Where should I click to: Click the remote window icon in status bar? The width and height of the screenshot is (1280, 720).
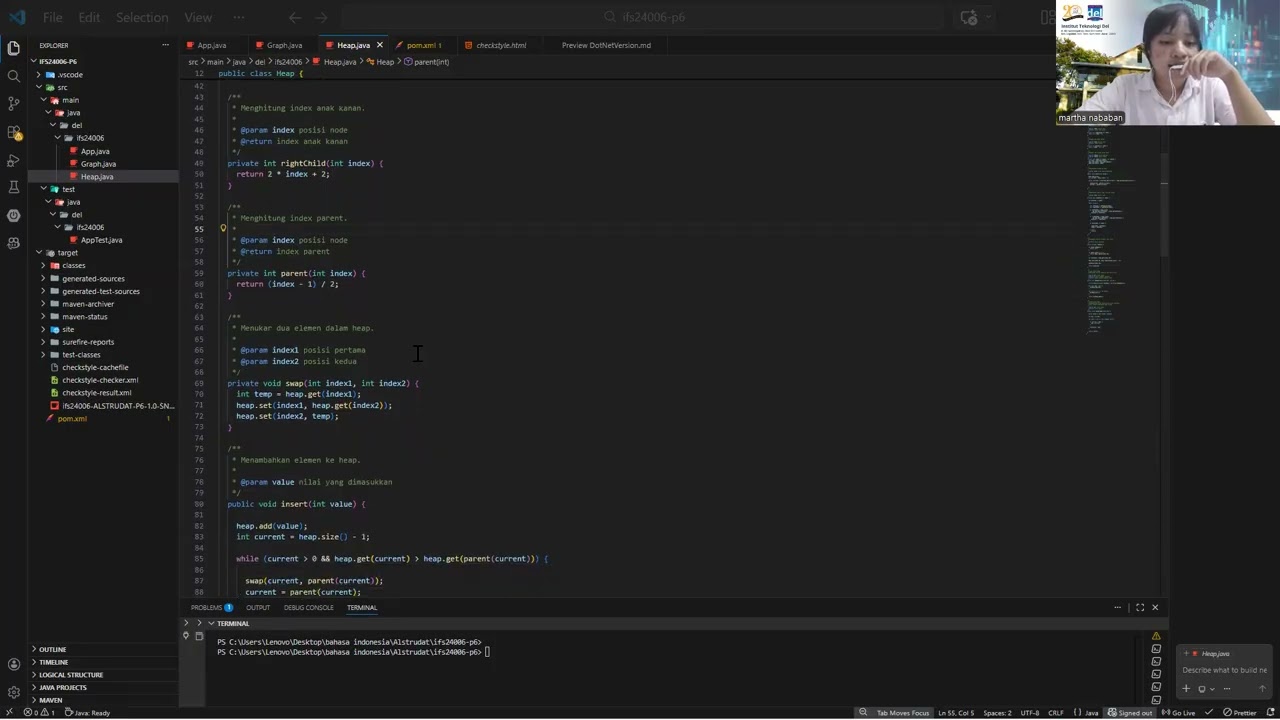pyautogui.click(x=11, y=713)
